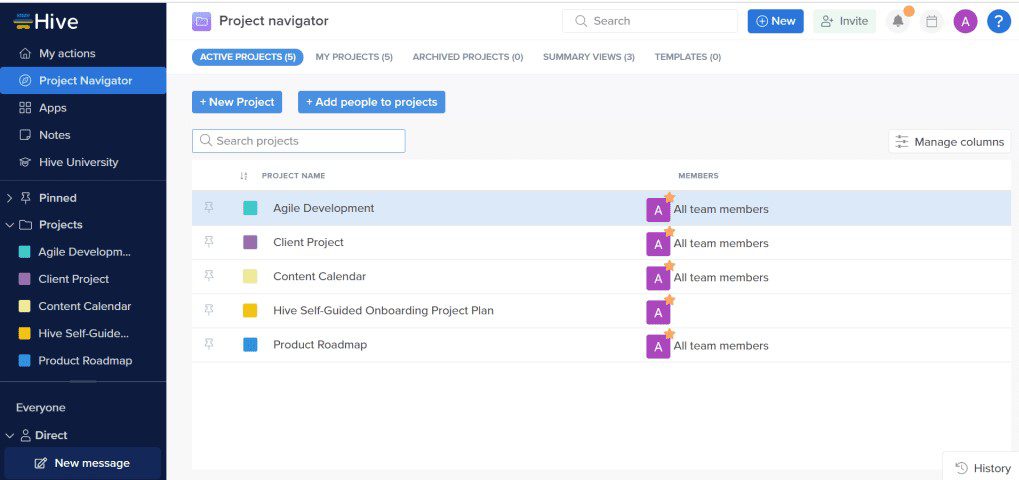1019x480 pixels.
Task: Click the Members column header
Action: pyautogui.click(x=699, y=176)
